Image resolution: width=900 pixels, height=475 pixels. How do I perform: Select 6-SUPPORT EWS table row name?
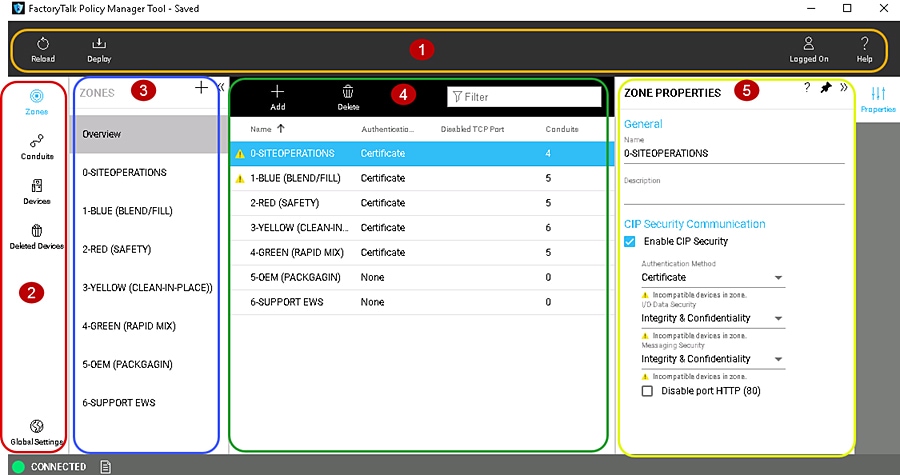tap(286, 302)
